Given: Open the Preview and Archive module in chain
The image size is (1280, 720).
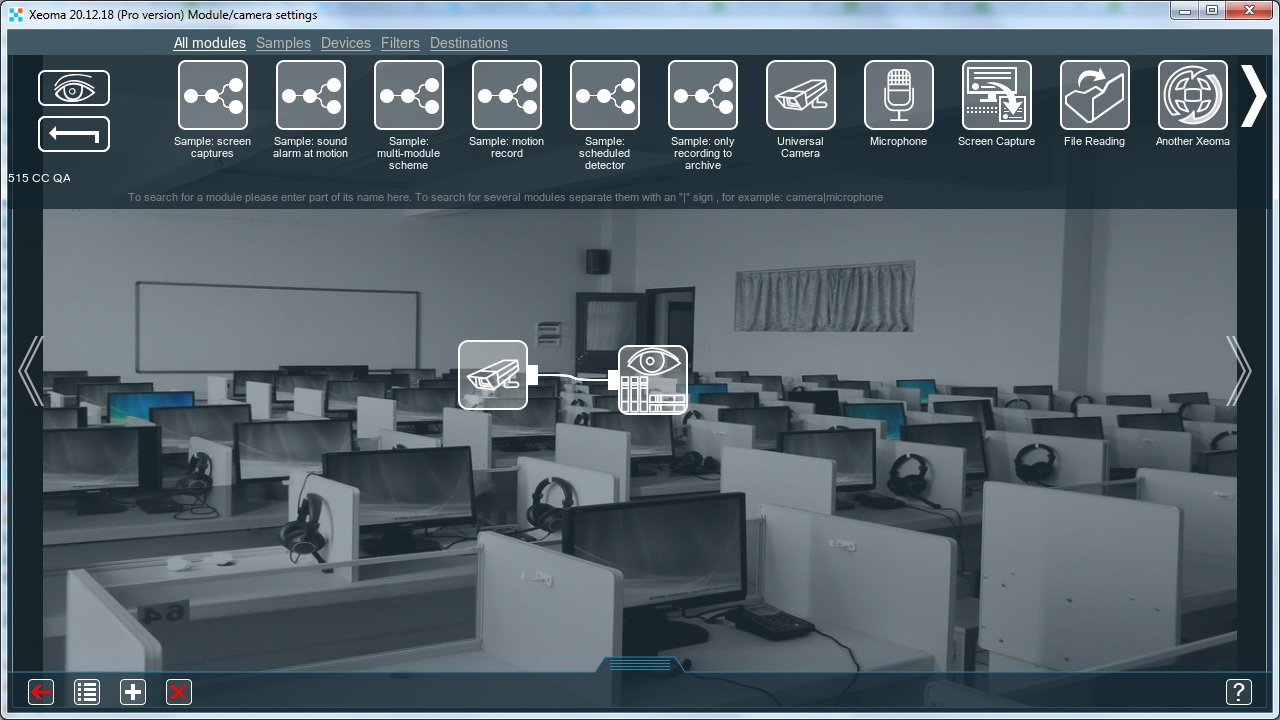Looking at the screenshot, I should click(652, 379).
